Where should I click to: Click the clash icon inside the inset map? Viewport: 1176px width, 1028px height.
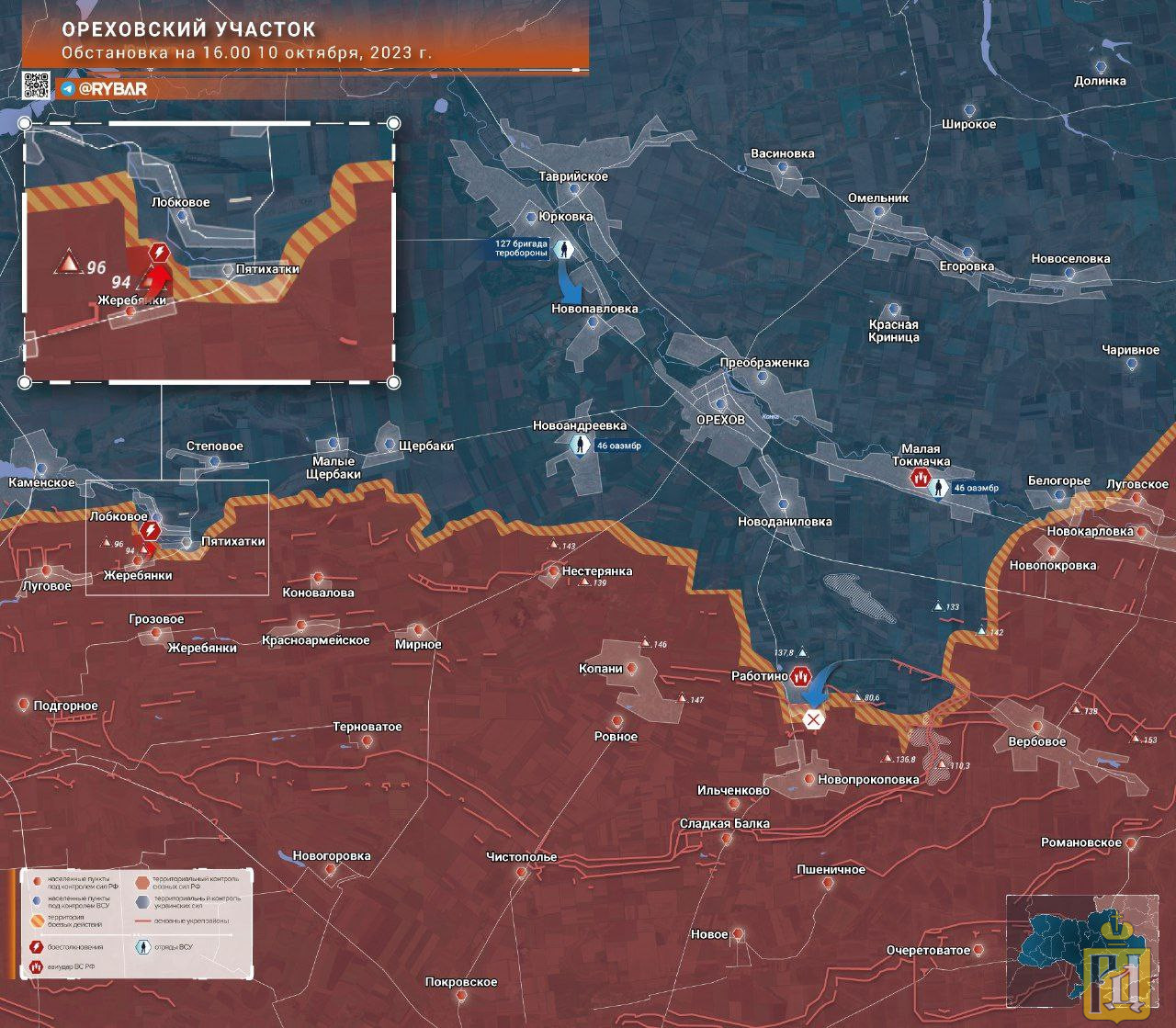coord(159,251)
